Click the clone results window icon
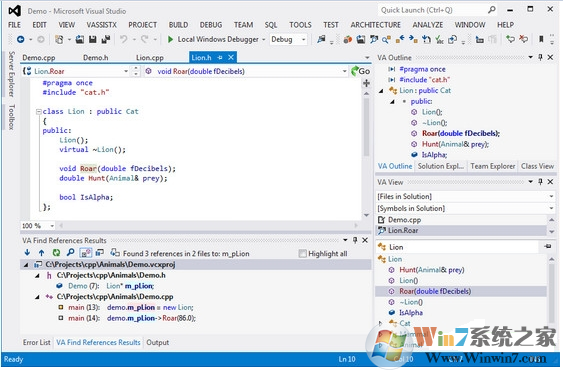 115,253
